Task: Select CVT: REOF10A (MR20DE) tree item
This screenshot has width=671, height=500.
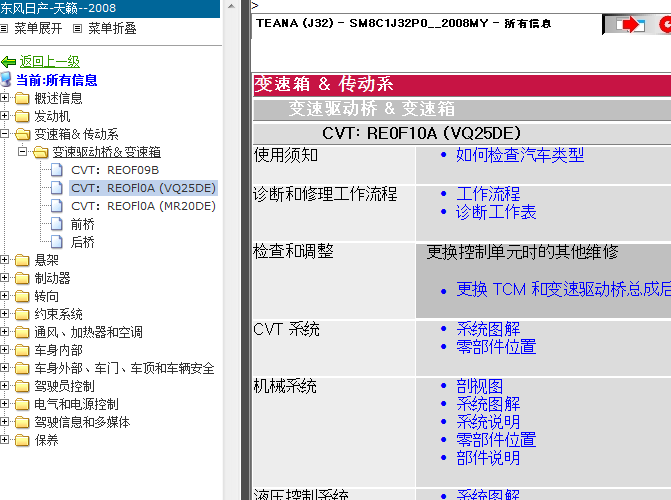Action: pyautogui.click(x=143, y=206)
